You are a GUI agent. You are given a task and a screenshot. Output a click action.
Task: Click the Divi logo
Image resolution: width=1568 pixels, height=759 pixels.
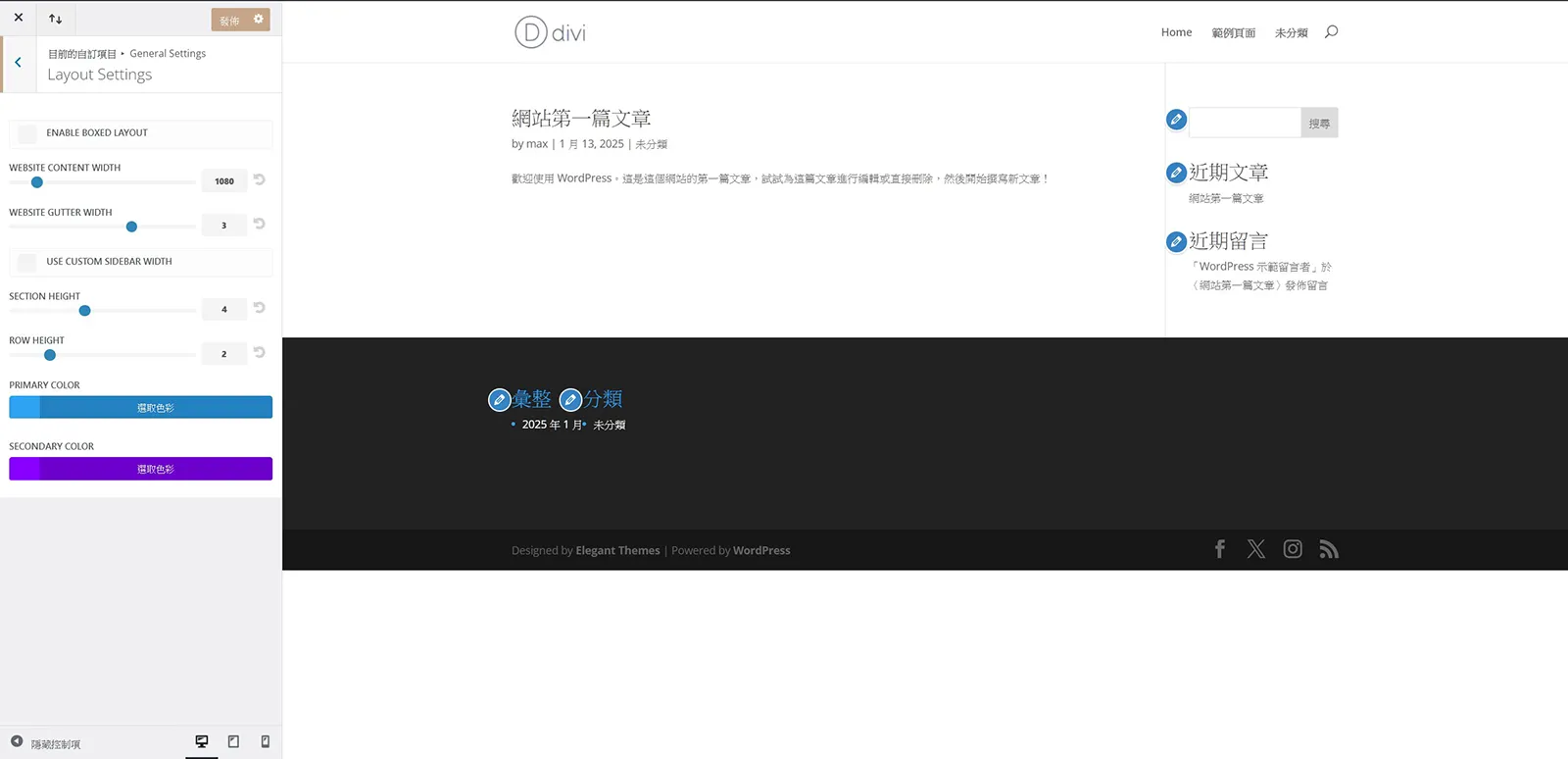click(550, 32)
